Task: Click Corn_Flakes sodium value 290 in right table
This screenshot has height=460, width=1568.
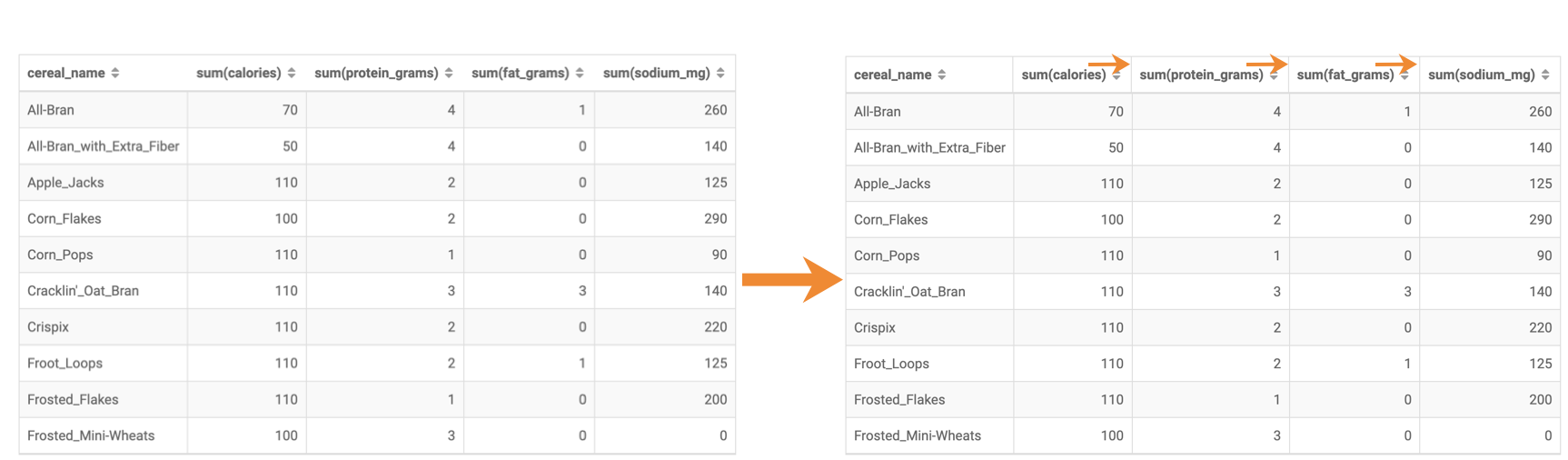Action: point(1540,219)
